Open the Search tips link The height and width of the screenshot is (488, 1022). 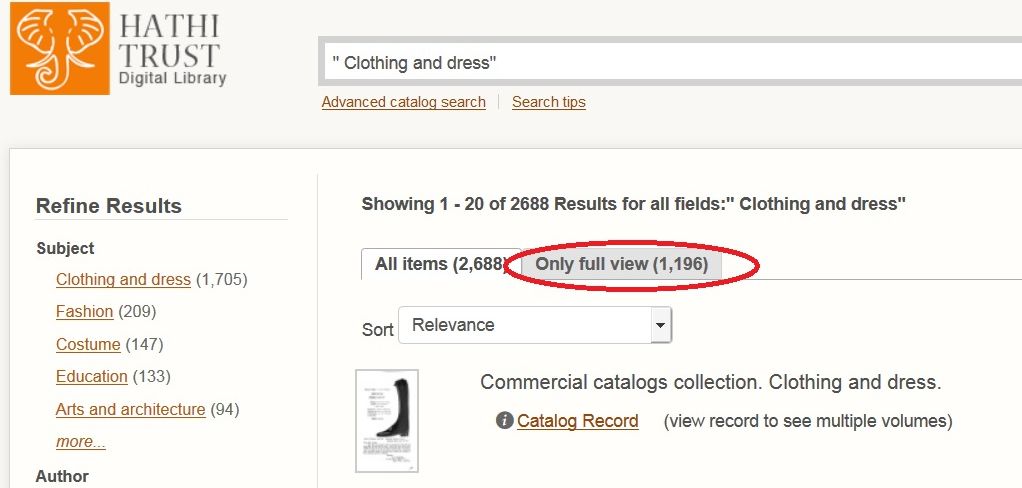pos(549,102)
